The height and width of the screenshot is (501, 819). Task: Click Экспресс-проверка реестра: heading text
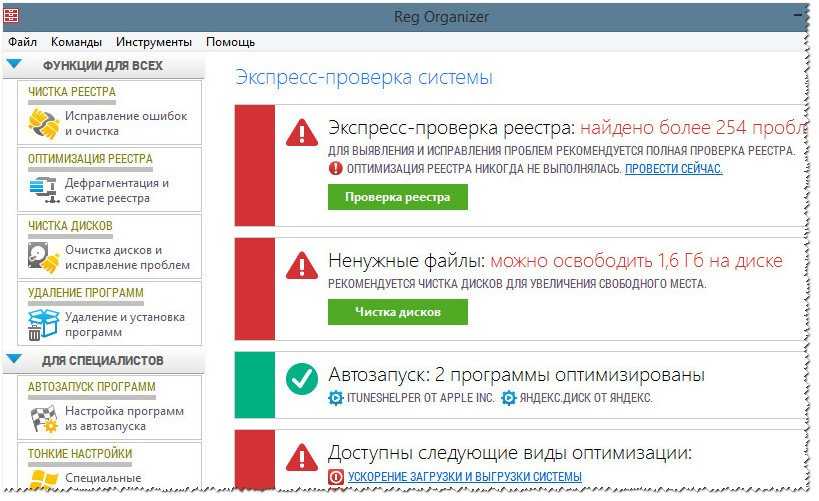(x=451, y=127)
